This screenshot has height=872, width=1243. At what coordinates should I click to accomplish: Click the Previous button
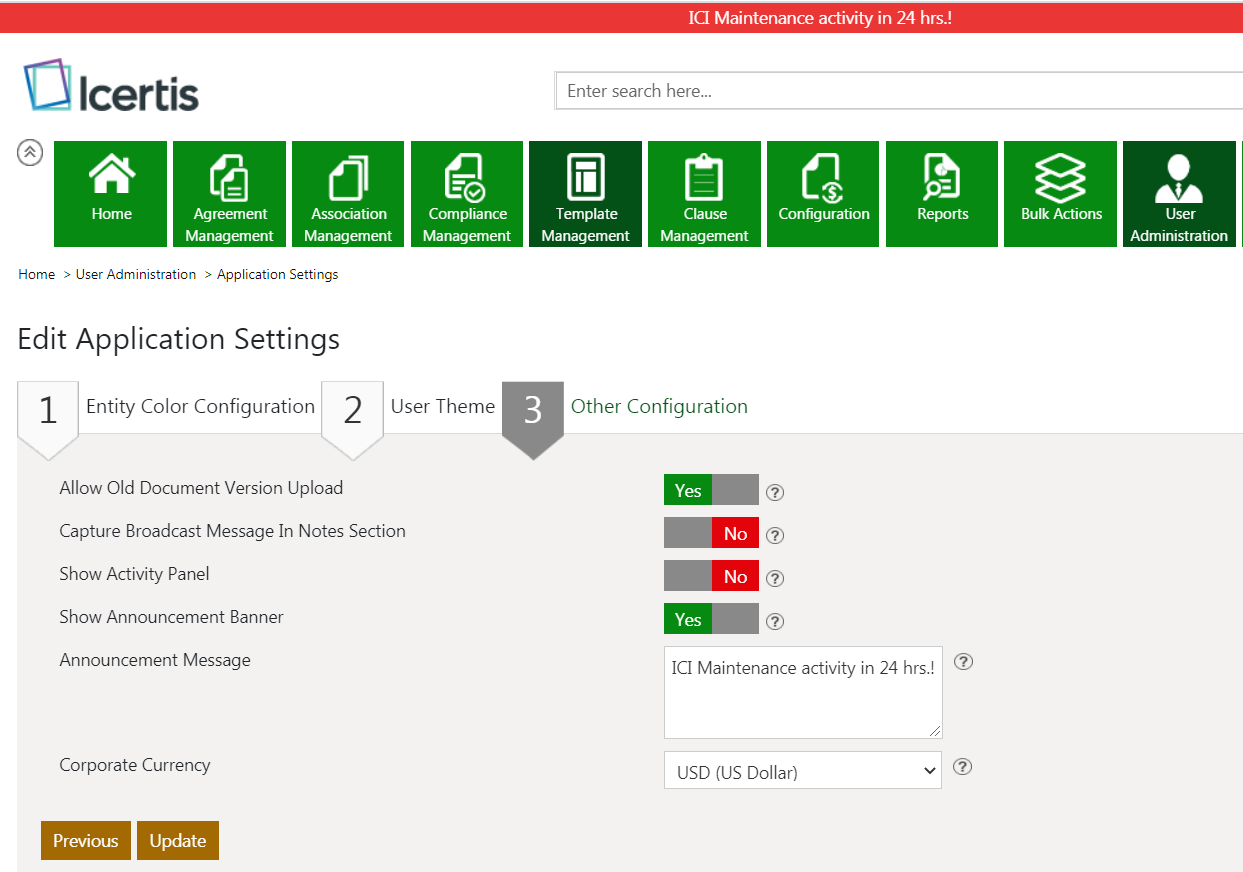point(85,841)
